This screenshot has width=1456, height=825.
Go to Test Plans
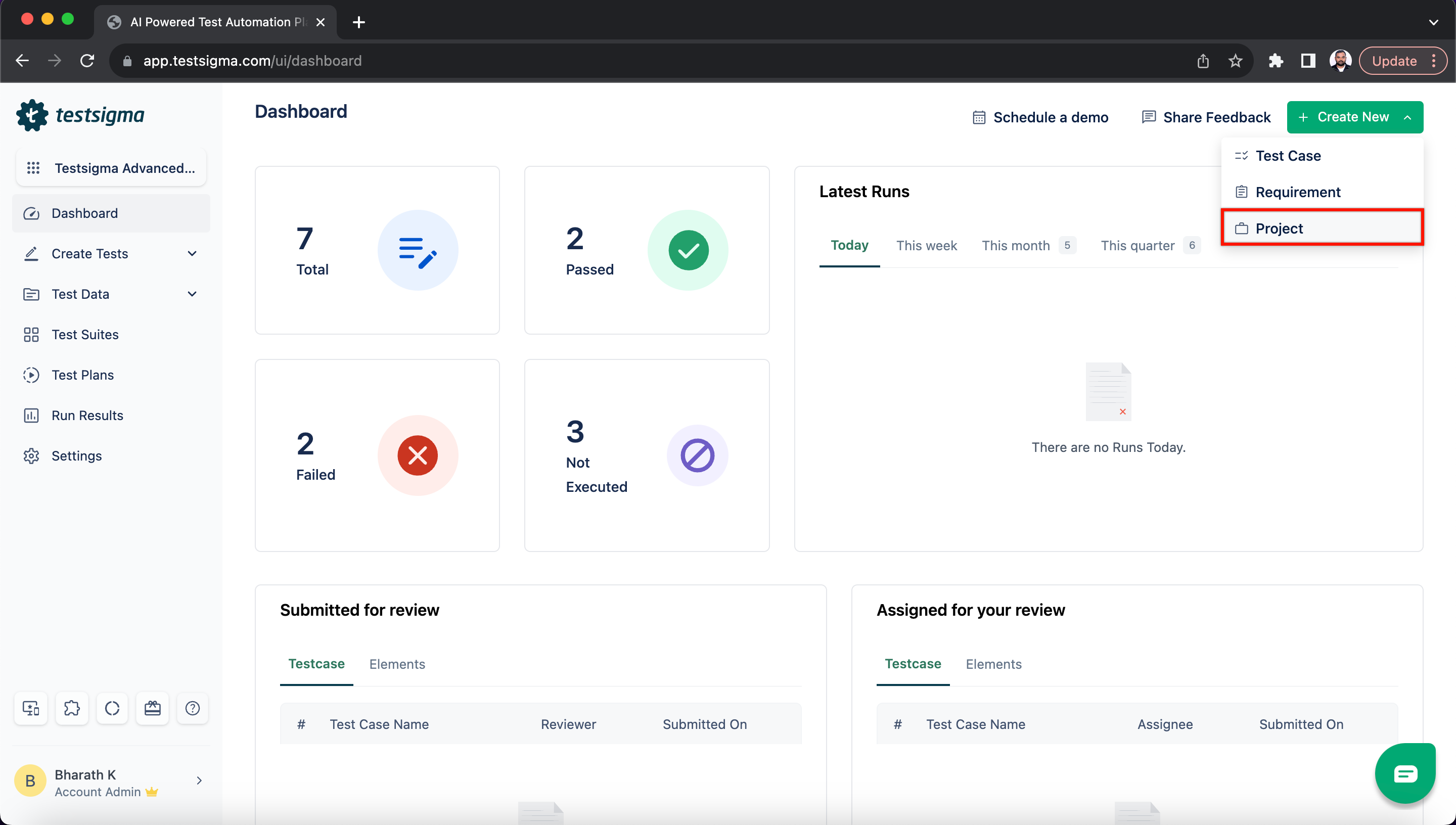click(x=111, y=375)
